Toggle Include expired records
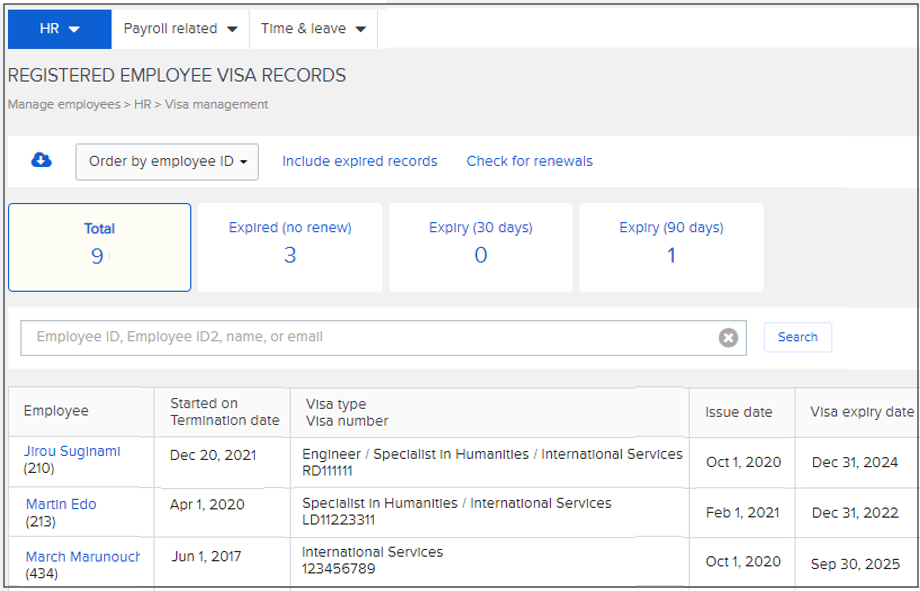This screenshot has height=591, width=920. pos(359,160)
